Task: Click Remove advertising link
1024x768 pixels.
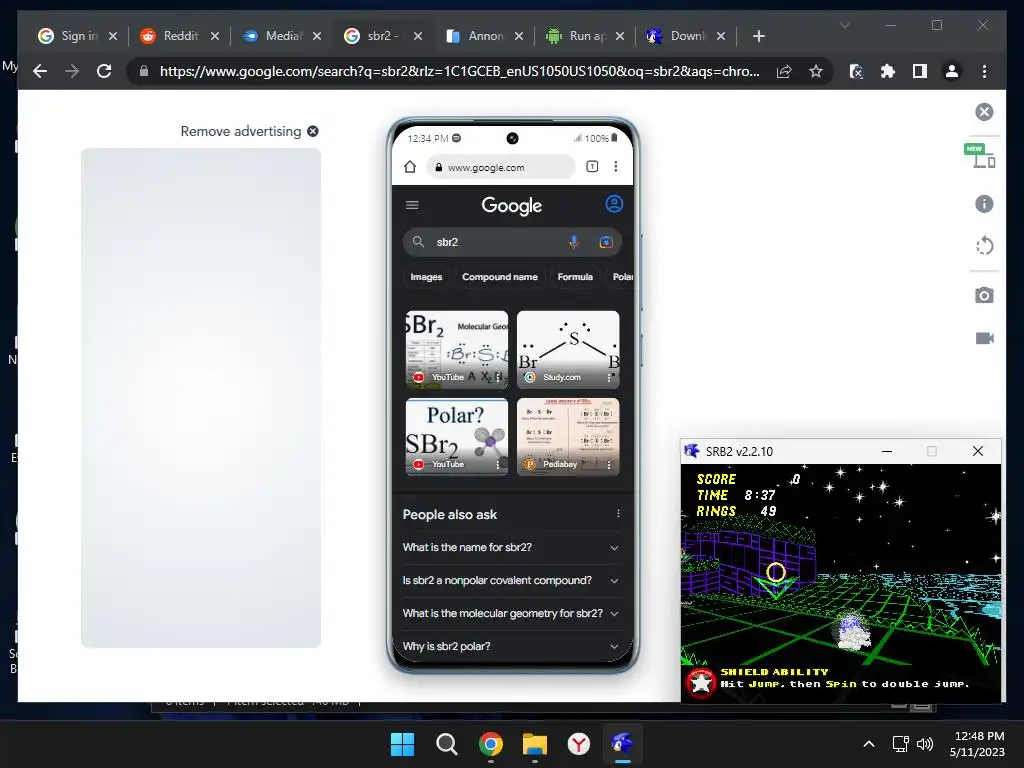Action: pyautogui.click(x=249, y=131)
